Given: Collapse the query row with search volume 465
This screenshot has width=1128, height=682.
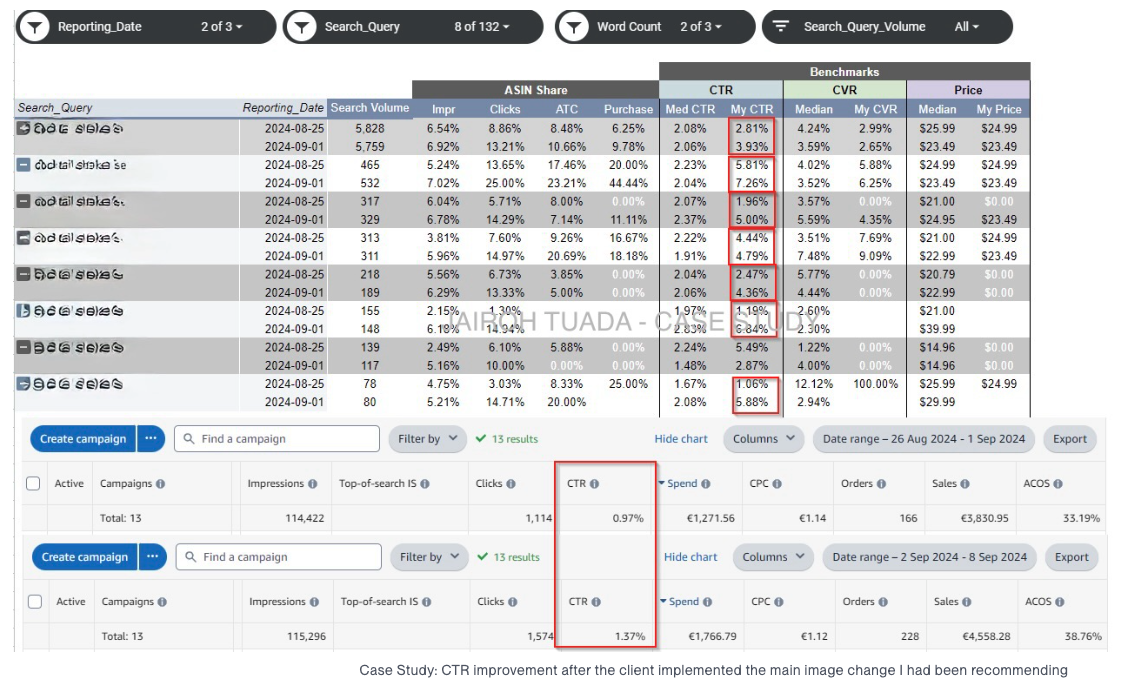Looking at the screenshot, I should tap(24, 165).
